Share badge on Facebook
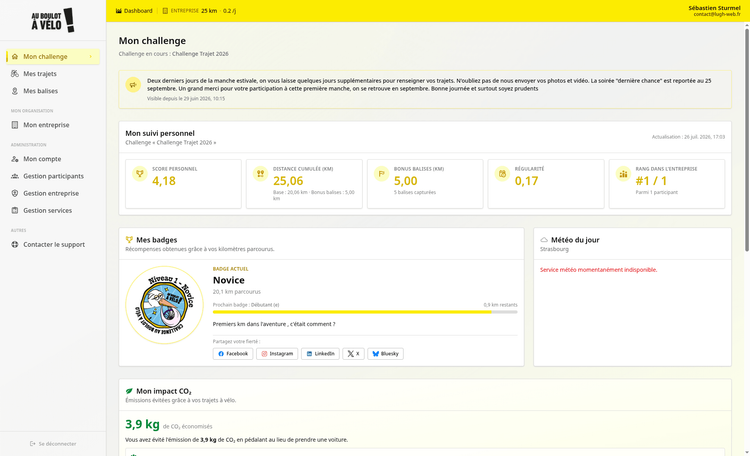Image resolution: width=750 pixels, height=456 pixels. 233,354
